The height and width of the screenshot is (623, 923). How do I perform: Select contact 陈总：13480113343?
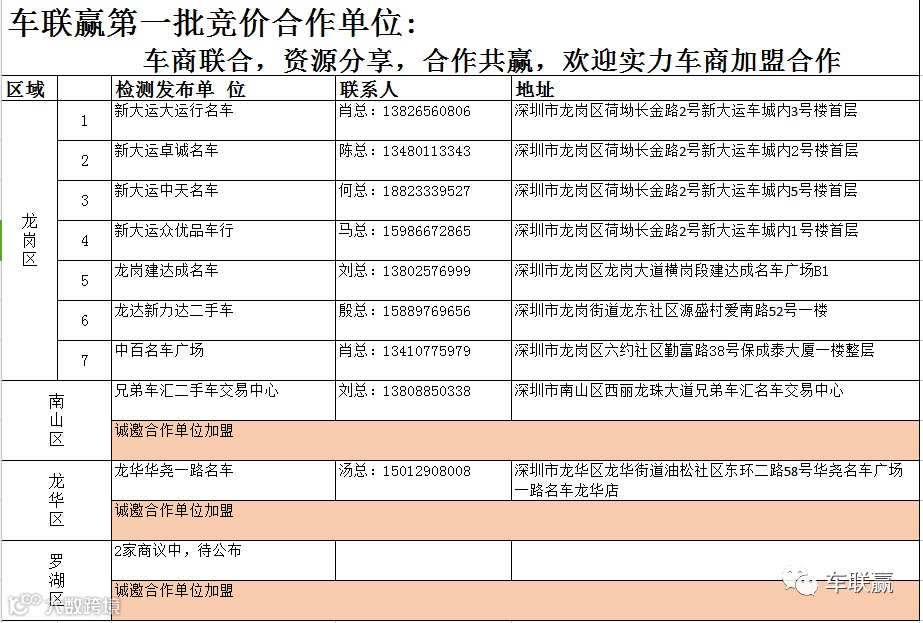click(x=423, y=161)
